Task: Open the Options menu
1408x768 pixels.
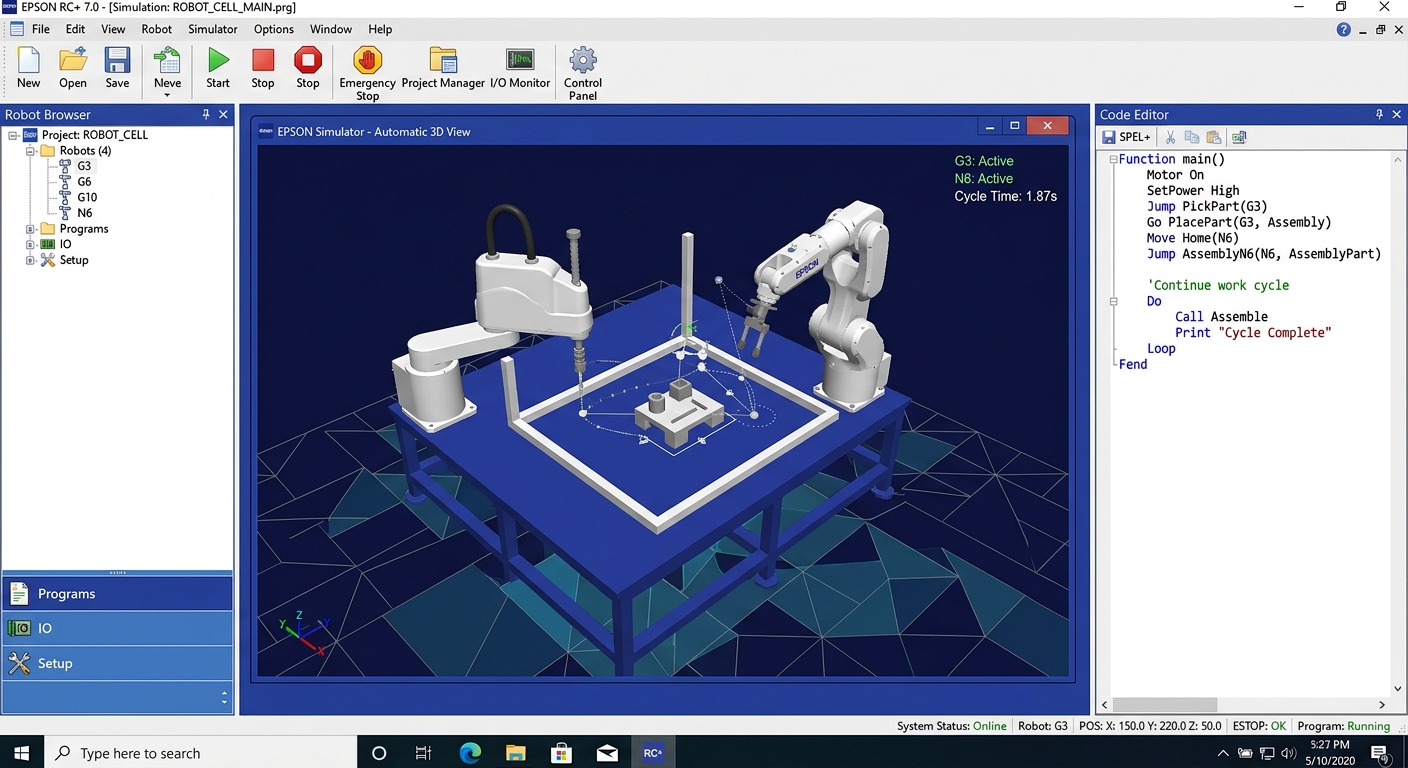Action: [x=274, y=29]
